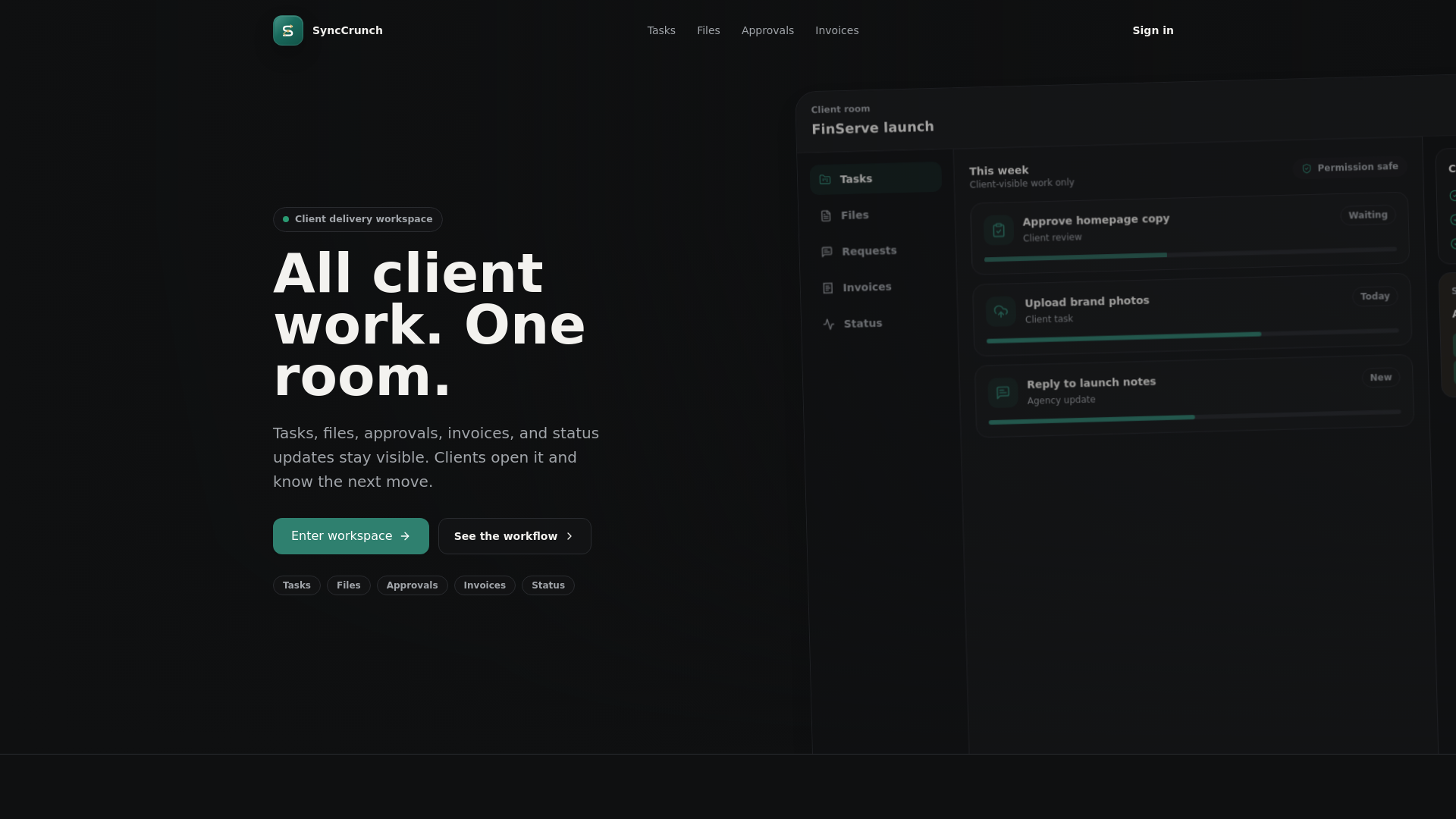Open Files in the top navigation
Image resolution: width=1456 pixels, height=819 pixels.
click(x=708, y=30)
